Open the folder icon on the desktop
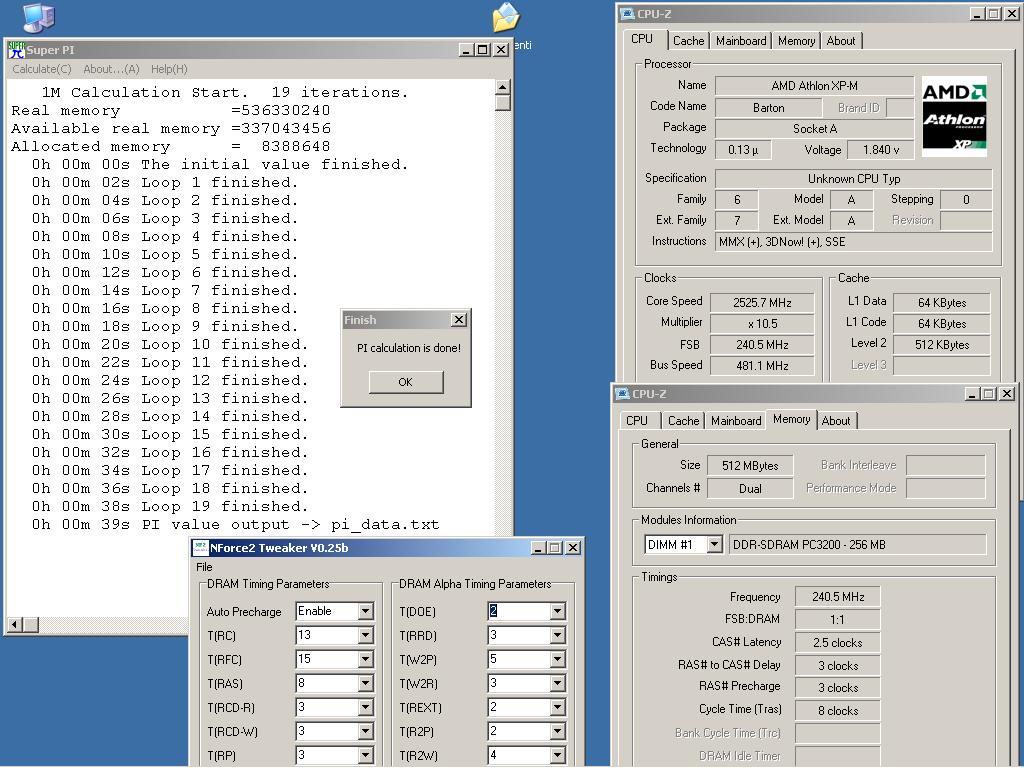This screenshot has height=768, width=1024. (506, 18)
